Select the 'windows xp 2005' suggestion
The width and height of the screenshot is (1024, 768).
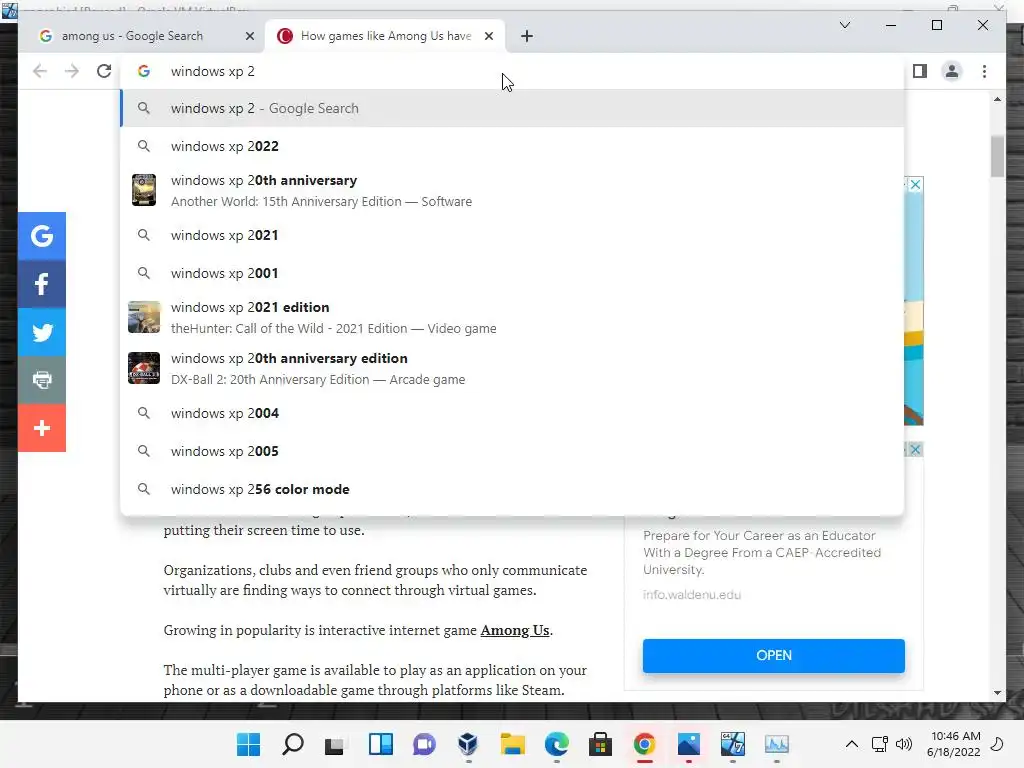tap(513, 451)
